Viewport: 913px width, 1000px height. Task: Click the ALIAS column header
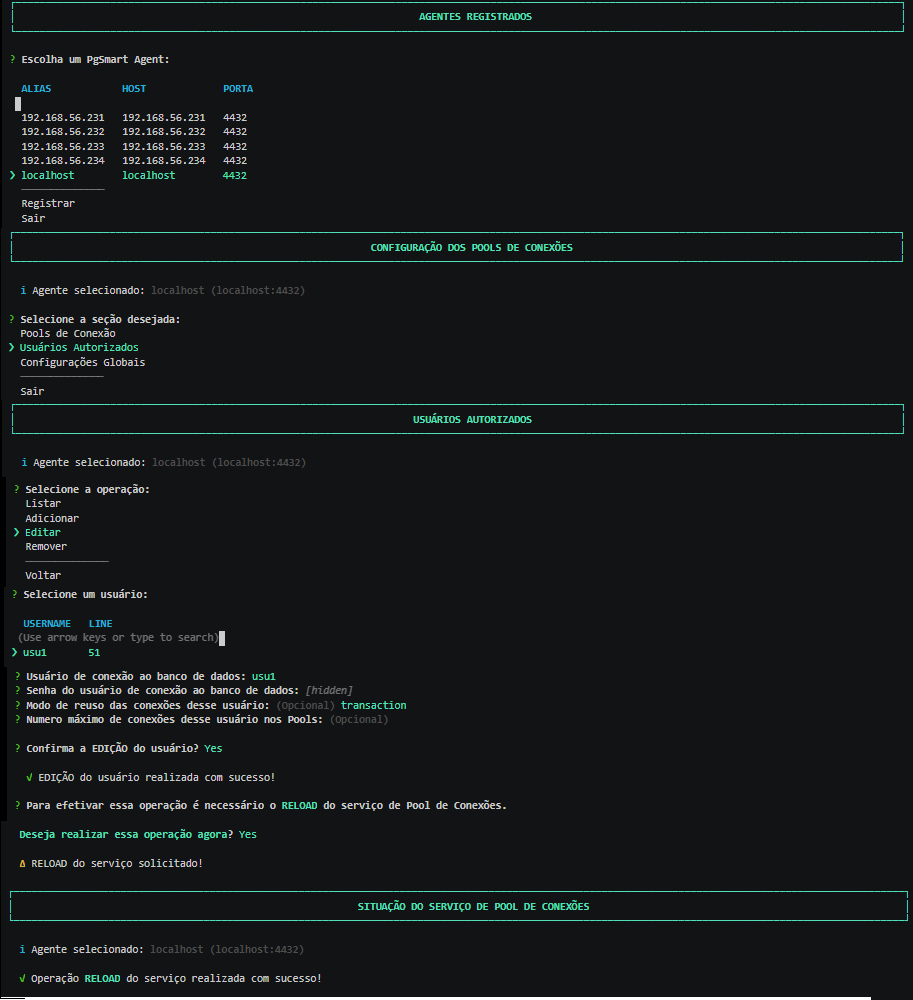tap(36, 89)
